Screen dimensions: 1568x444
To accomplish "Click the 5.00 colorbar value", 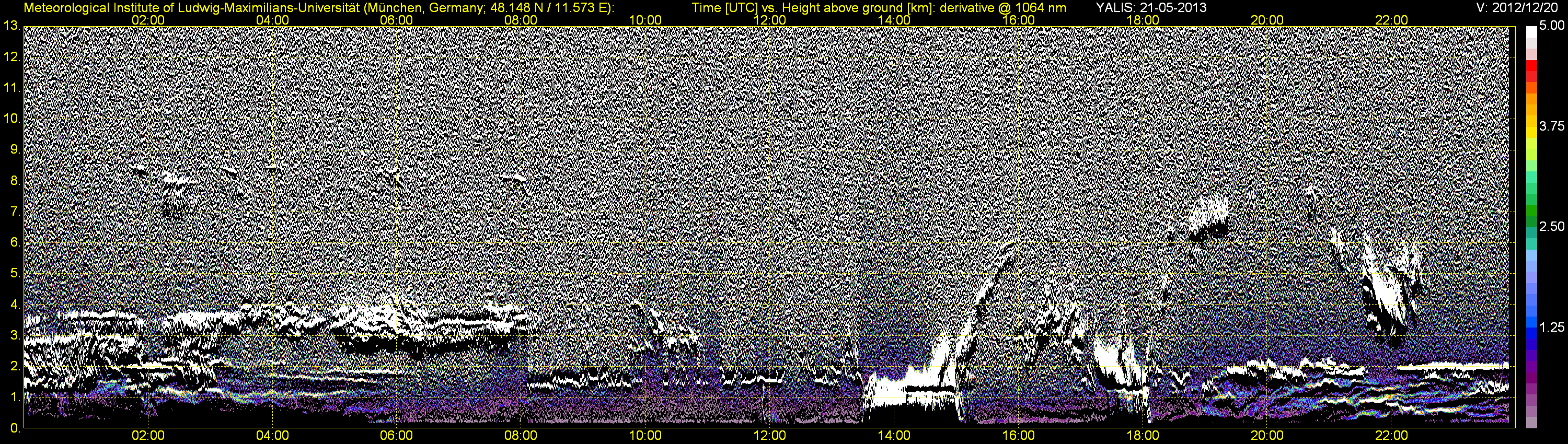I will 1552,26.
